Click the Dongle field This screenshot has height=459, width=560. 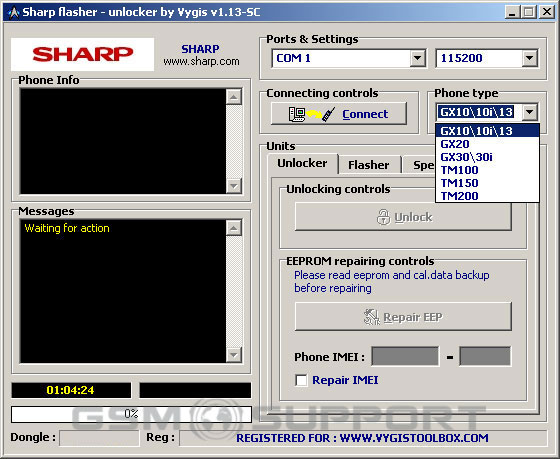99,438
